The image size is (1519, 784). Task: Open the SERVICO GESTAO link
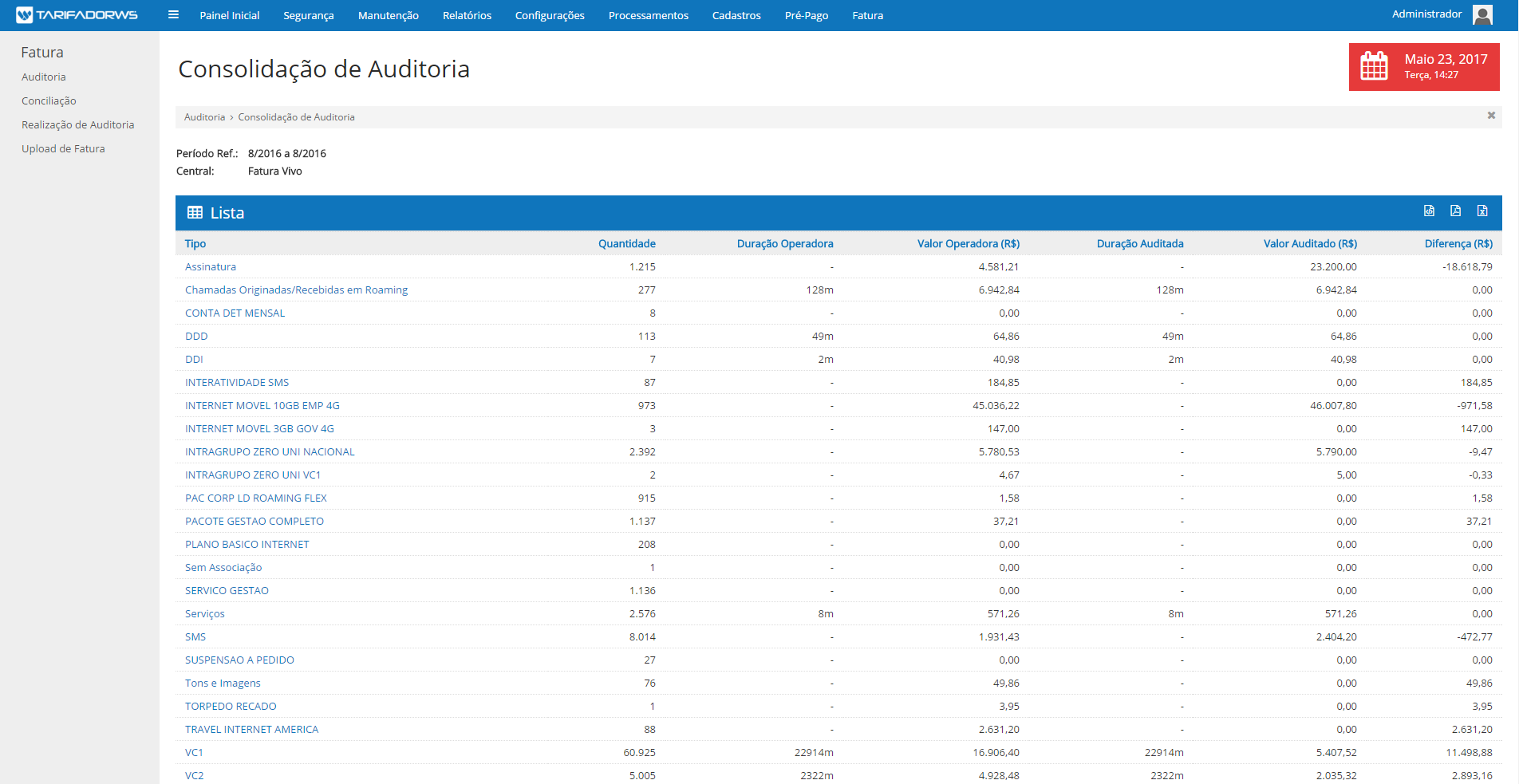tap(227, 590)
